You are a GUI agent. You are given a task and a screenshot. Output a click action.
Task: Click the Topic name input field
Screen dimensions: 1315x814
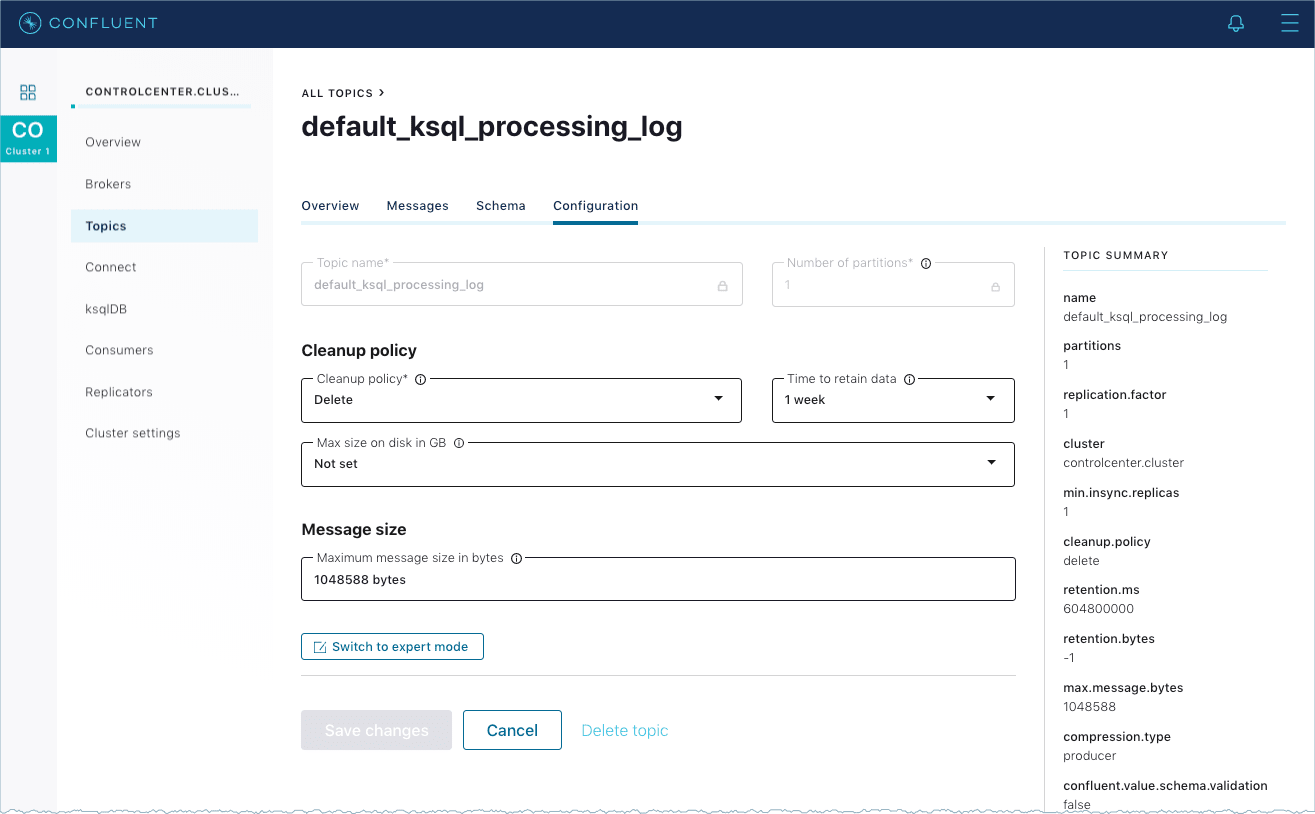coord(521,285)
